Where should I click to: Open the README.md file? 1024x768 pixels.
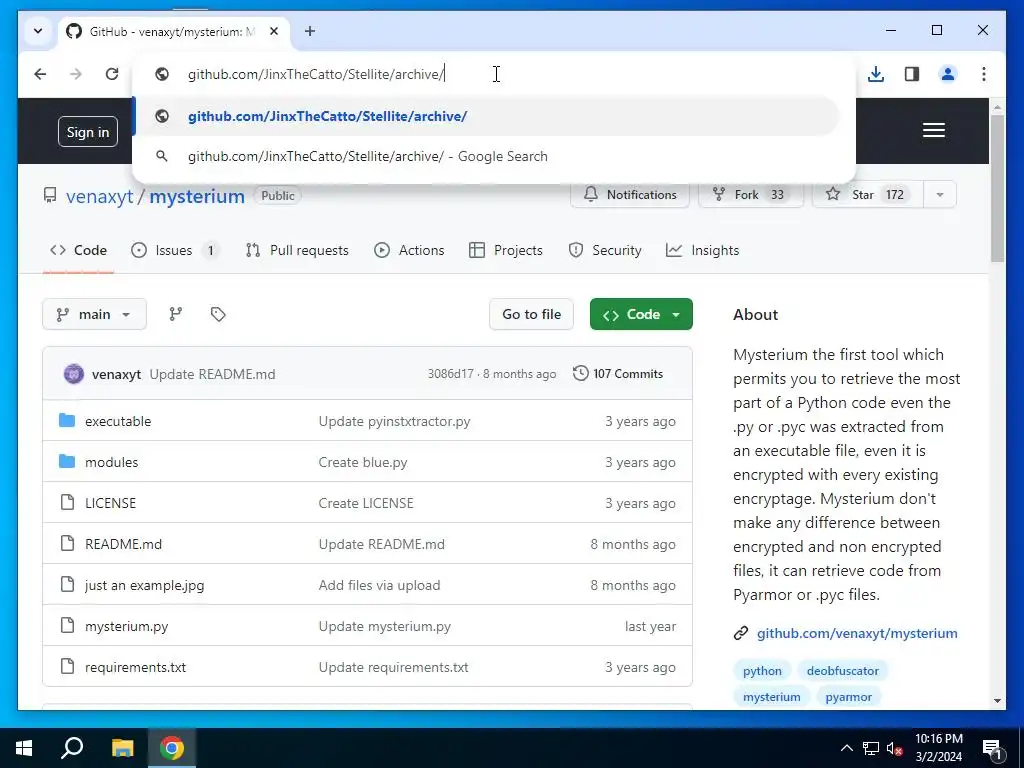(123, 544)
